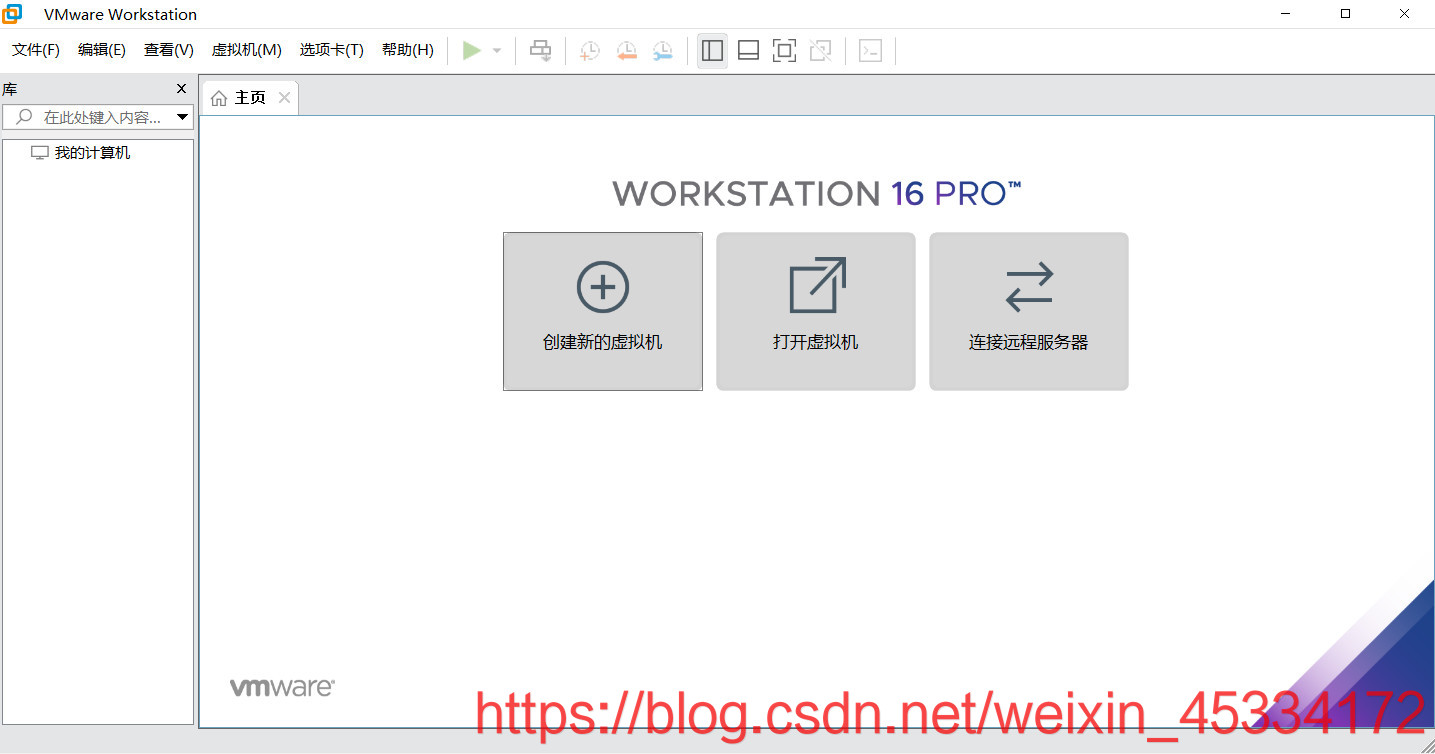This screenshot has height=754, width=1435.
Task: Open the 查看(V) menu
Action: click(x=169, y=50)
